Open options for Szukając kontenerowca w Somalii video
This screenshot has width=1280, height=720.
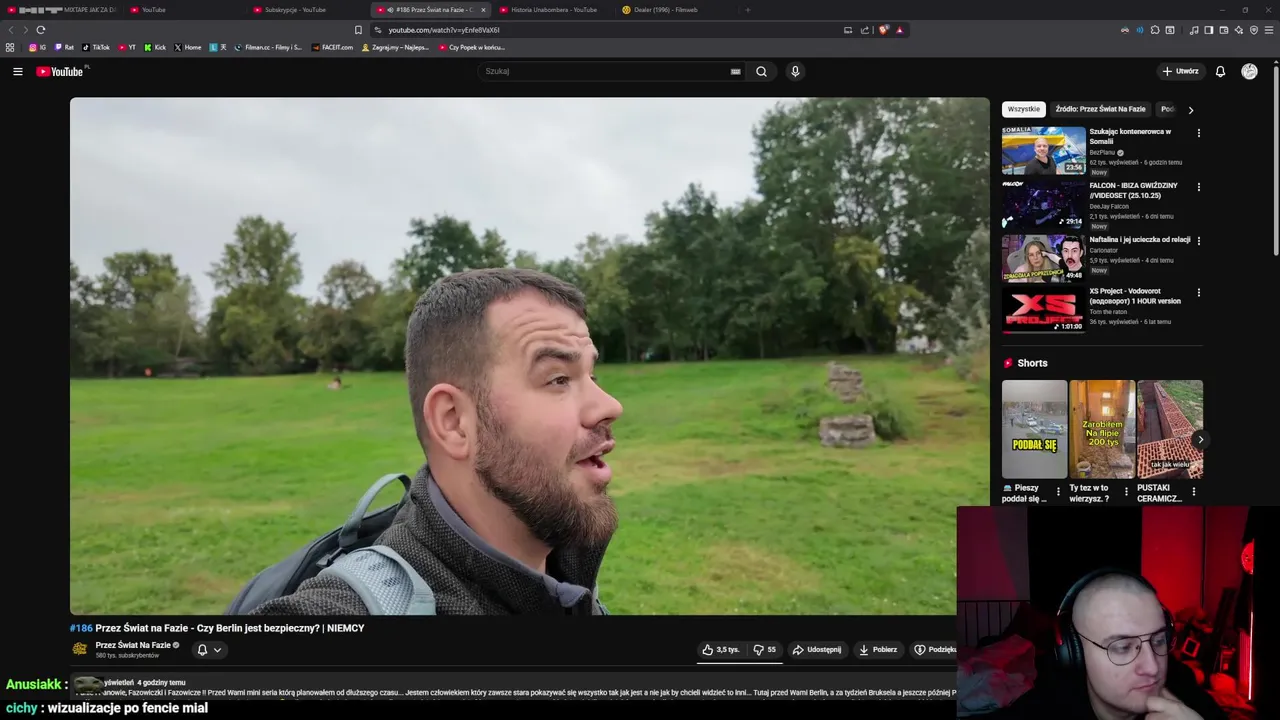pyautogui.click(x=1198, y=133)
